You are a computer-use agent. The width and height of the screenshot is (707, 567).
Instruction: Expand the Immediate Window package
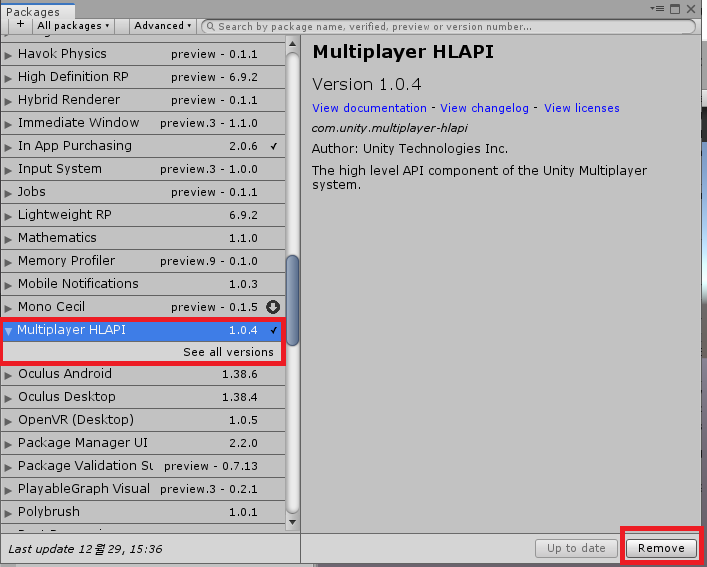[x=8, y=124]
